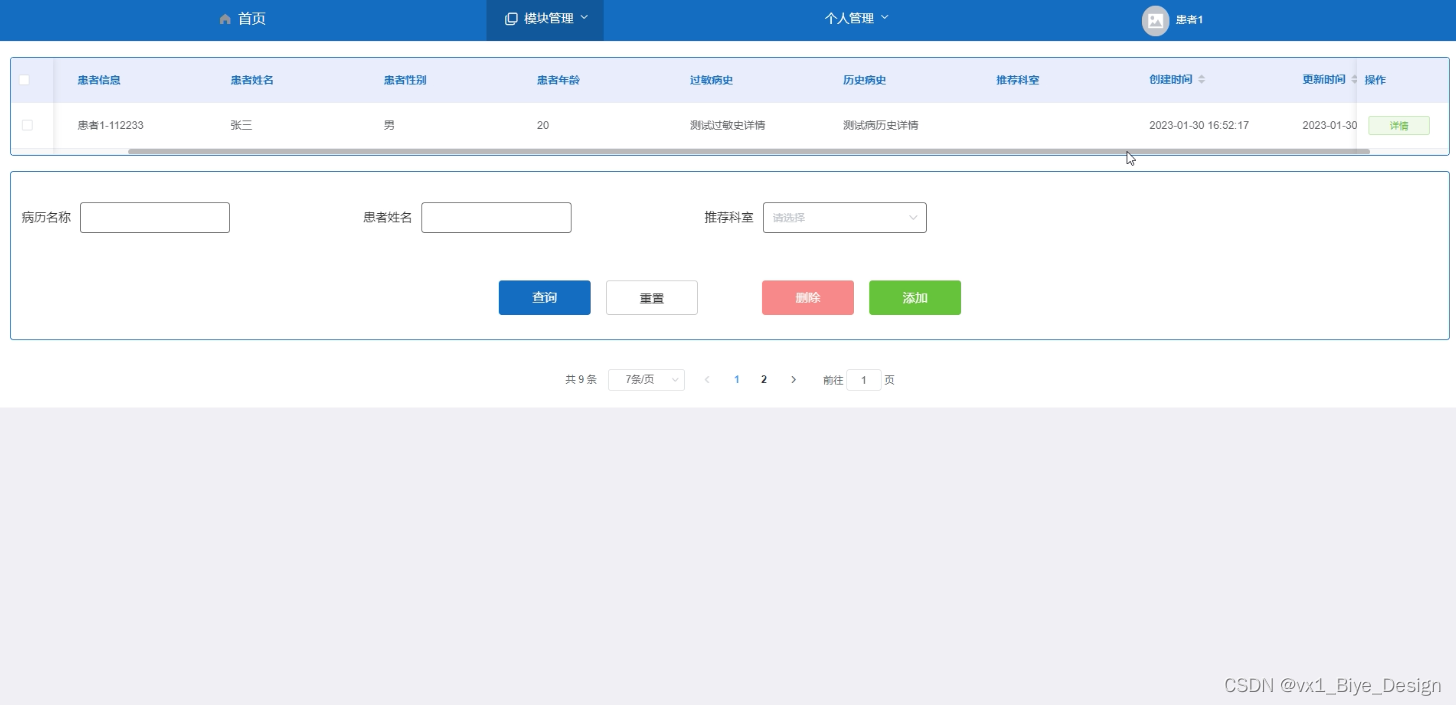This screenshot has width=1456, height=705.
Task: Click the 患者1 username in header
Action: pyautogui.click(x=1189, y=20)
